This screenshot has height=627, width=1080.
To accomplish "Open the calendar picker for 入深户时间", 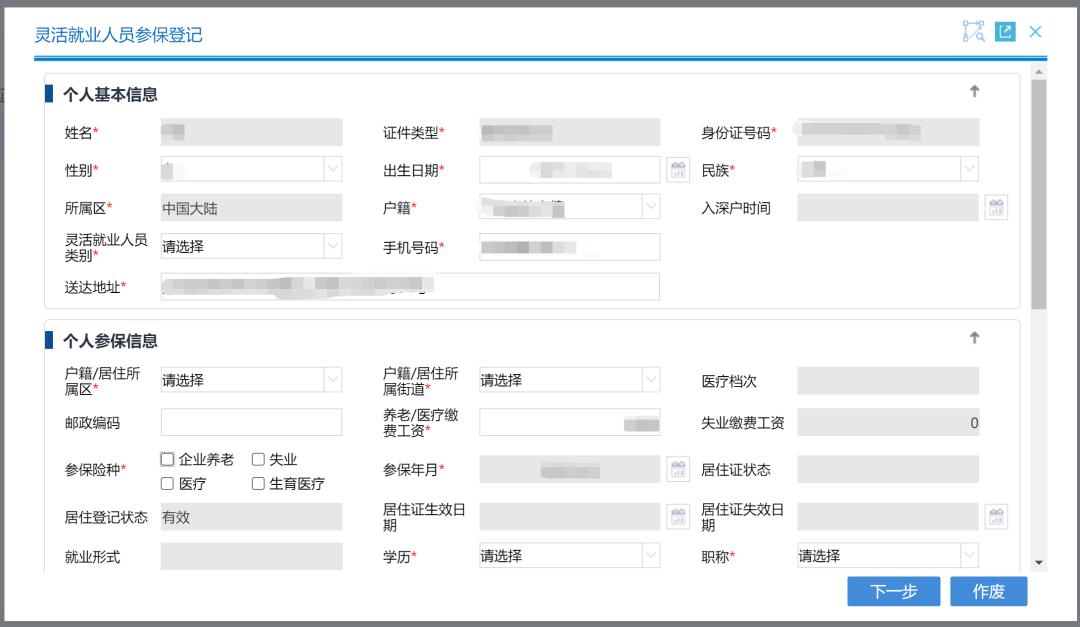I will [997, 207].
